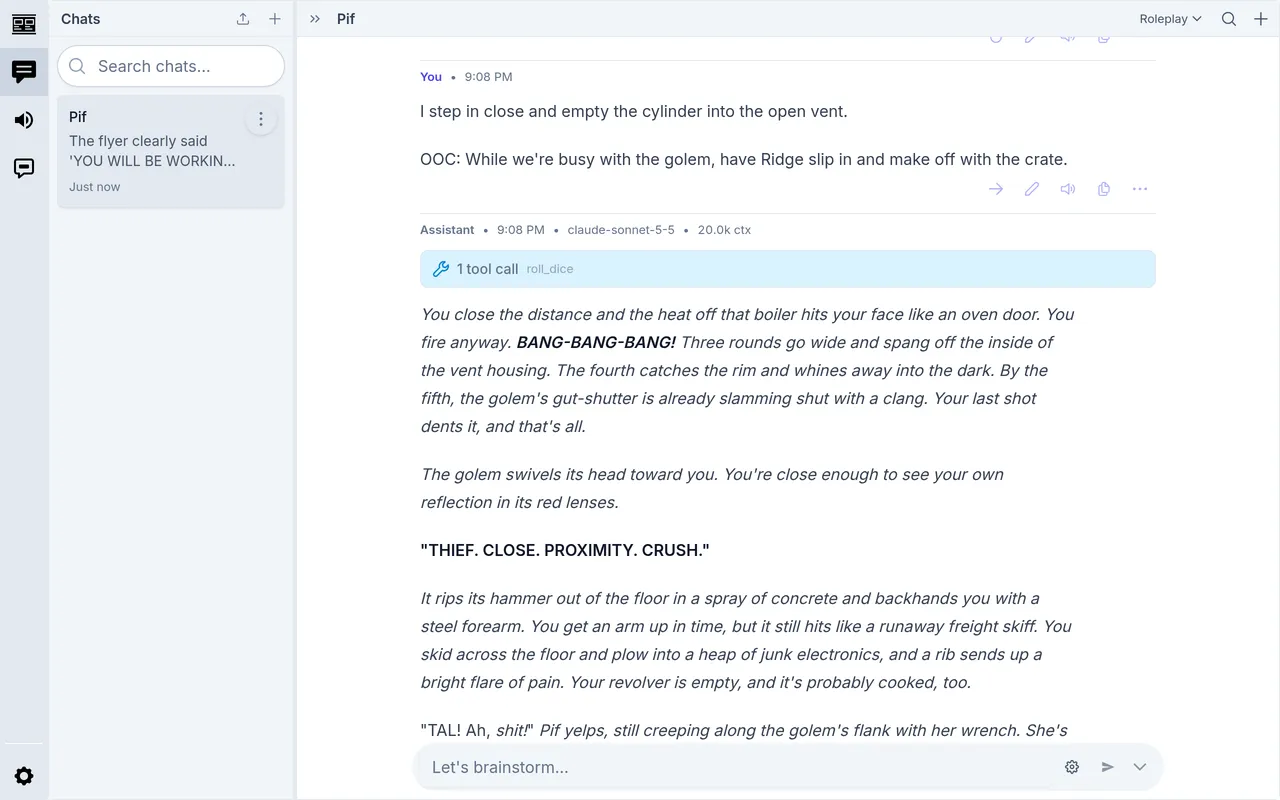This screenshot has height=800, width=1280.
Task: Click the plus icon in the top-right header
Action: pos(1260,19)
